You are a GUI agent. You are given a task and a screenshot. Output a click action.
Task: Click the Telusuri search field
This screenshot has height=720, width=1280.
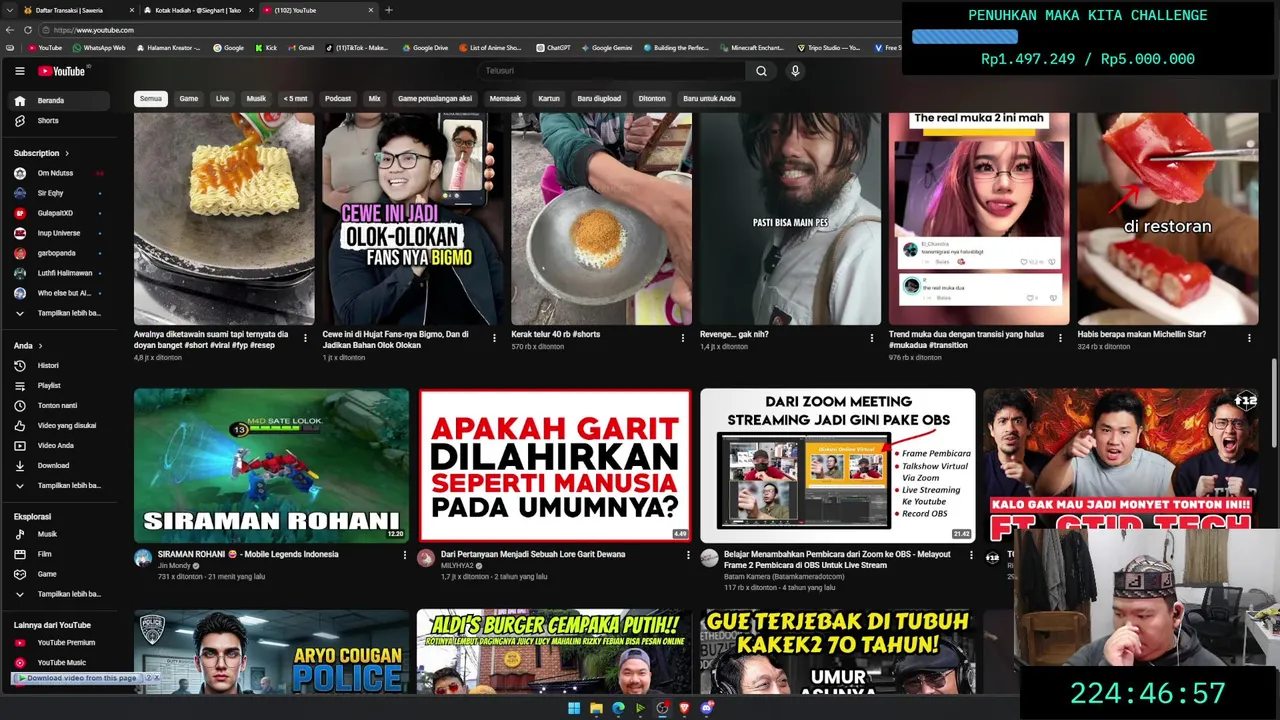point(612,71)
